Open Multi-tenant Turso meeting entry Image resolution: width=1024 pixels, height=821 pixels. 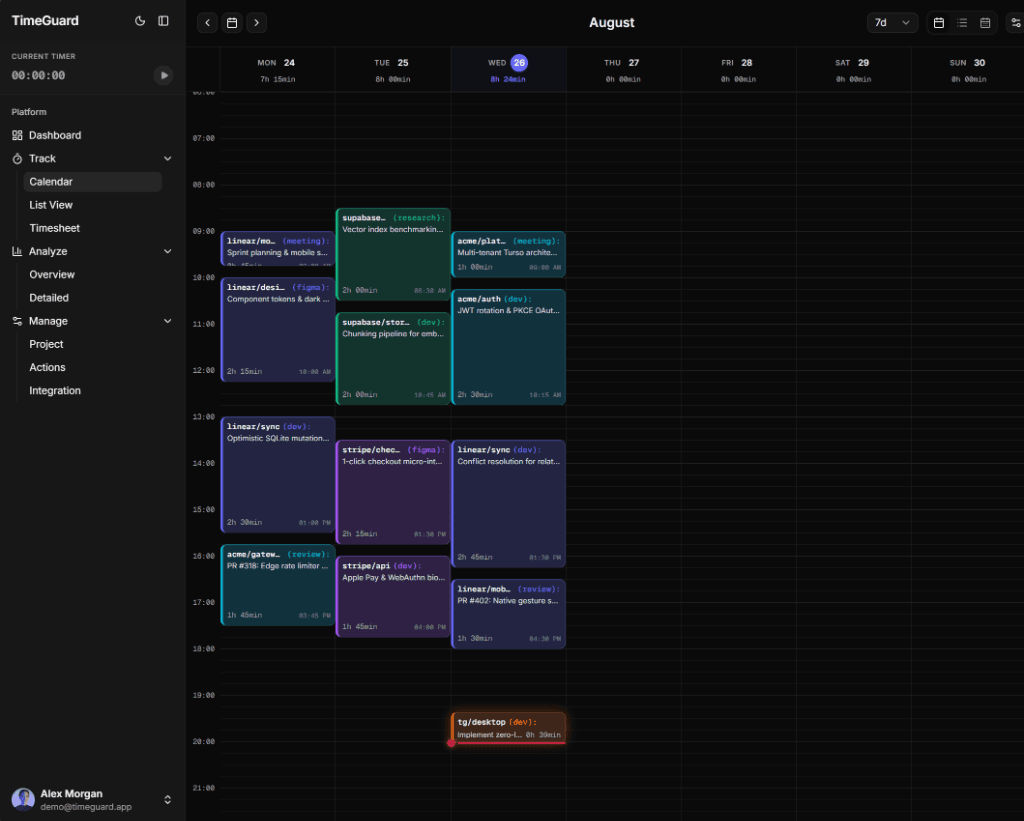pyautogui.click(x=508, y=254)
